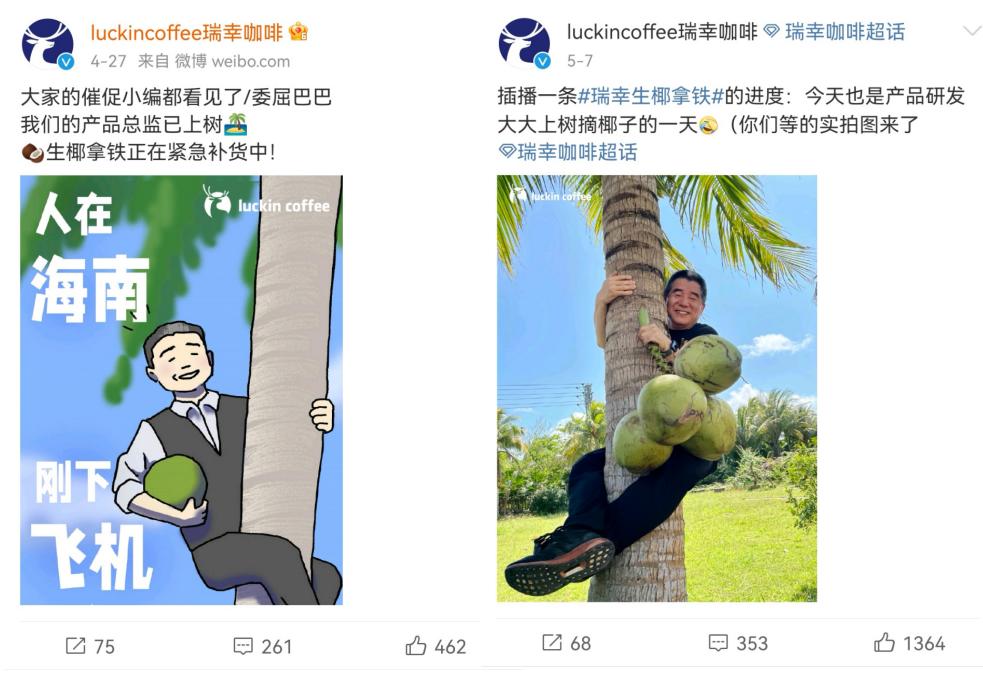983x673 pixels.
Task: Click the 5-7 post date
Action: (x=580, y=61)
